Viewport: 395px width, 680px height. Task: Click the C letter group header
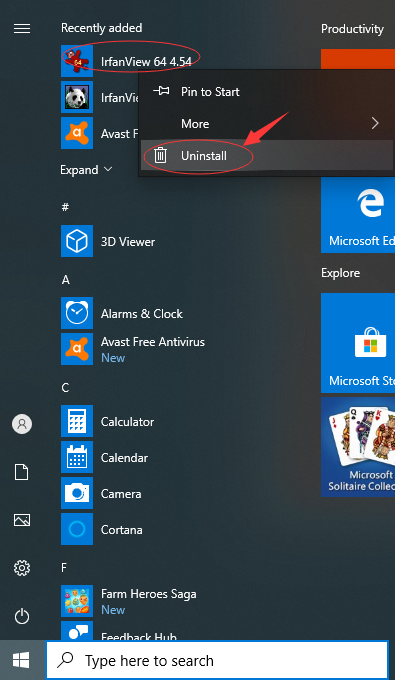point(65,388)
